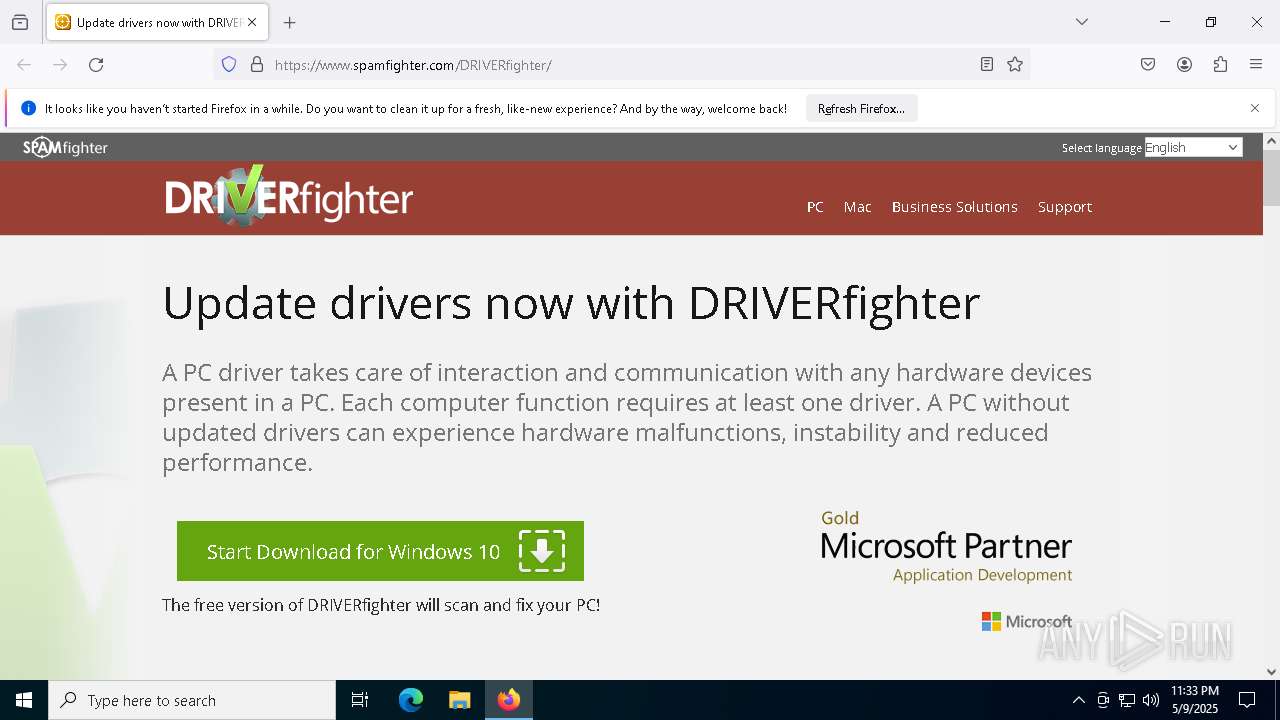Launch Microsoft Edge from taskbar
This screenshot has height=720, width=1280.
pyautogui.click(x=411, y=700)
